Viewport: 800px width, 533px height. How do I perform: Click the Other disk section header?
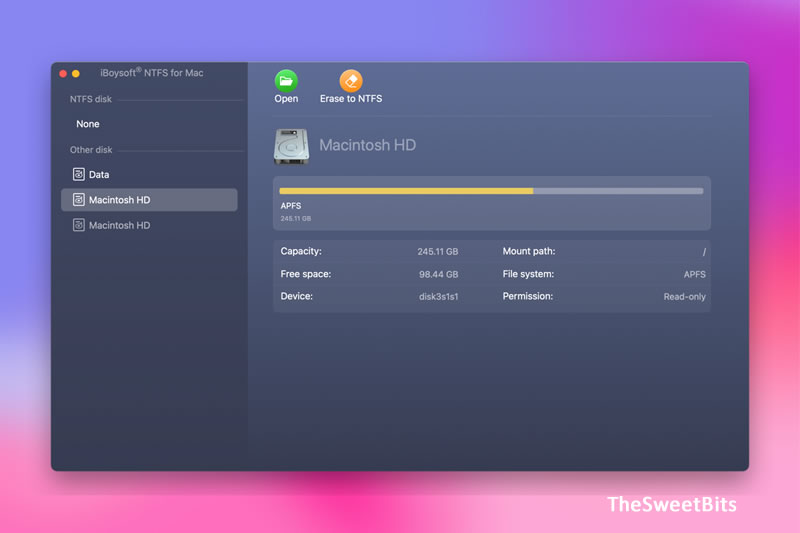tap(91, 150)
